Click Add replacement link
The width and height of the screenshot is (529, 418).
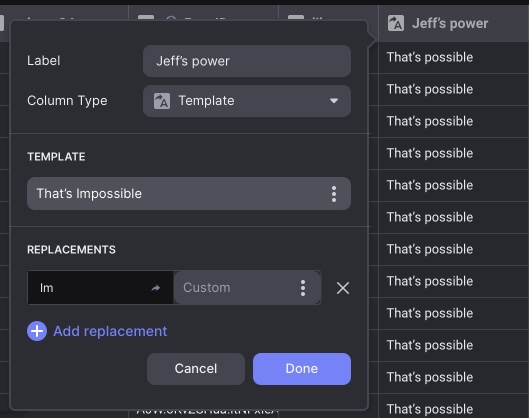click(x=110, y=331)
